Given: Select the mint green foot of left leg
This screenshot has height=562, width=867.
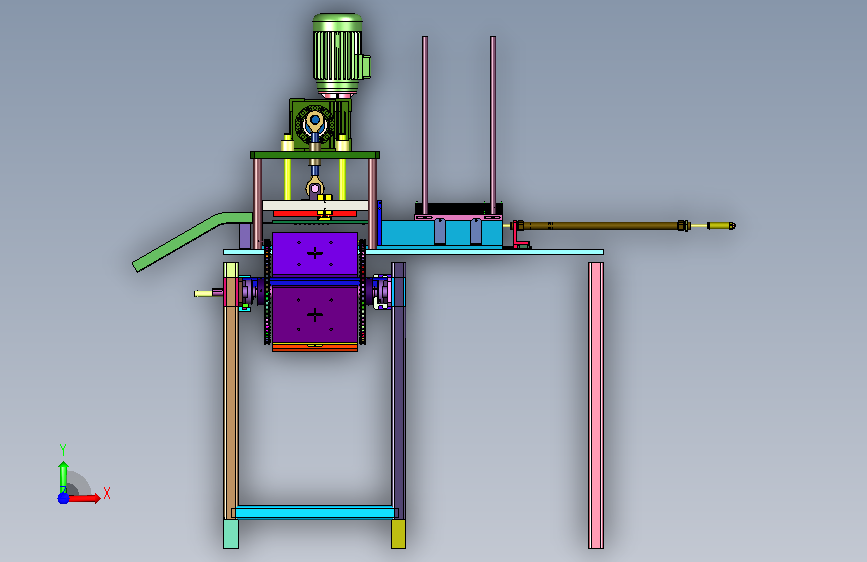Looking at the screenshot, I should [x=231, y=534].
